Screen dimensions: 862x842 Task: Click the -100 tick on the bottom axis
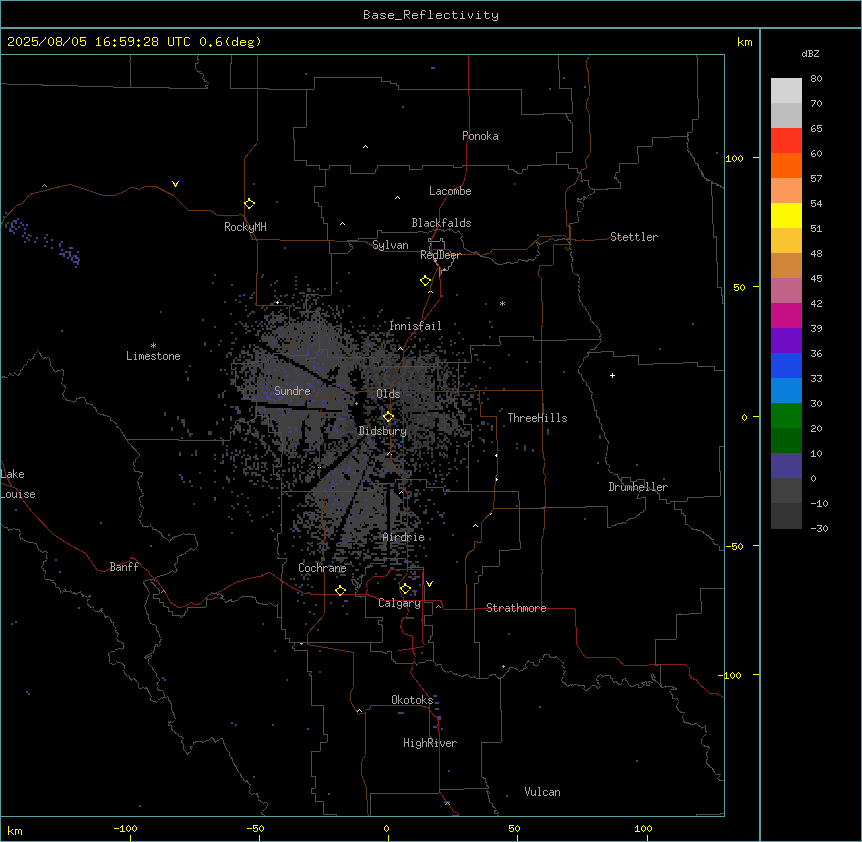tap(125, 828)
